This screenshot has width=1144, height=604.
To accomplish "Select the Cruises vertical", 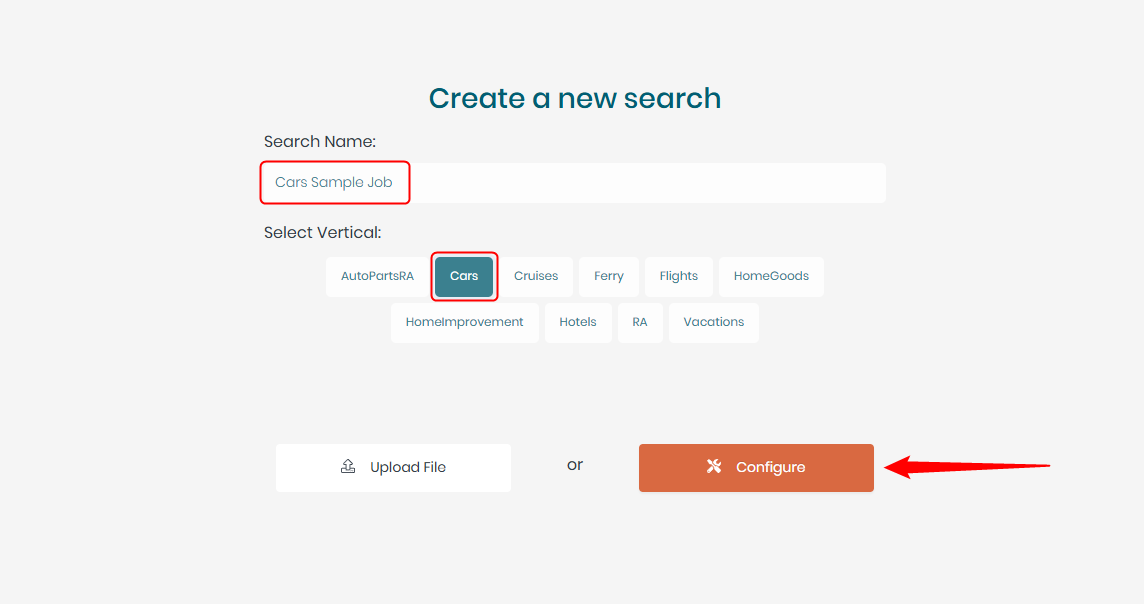I will click(536, 276).
